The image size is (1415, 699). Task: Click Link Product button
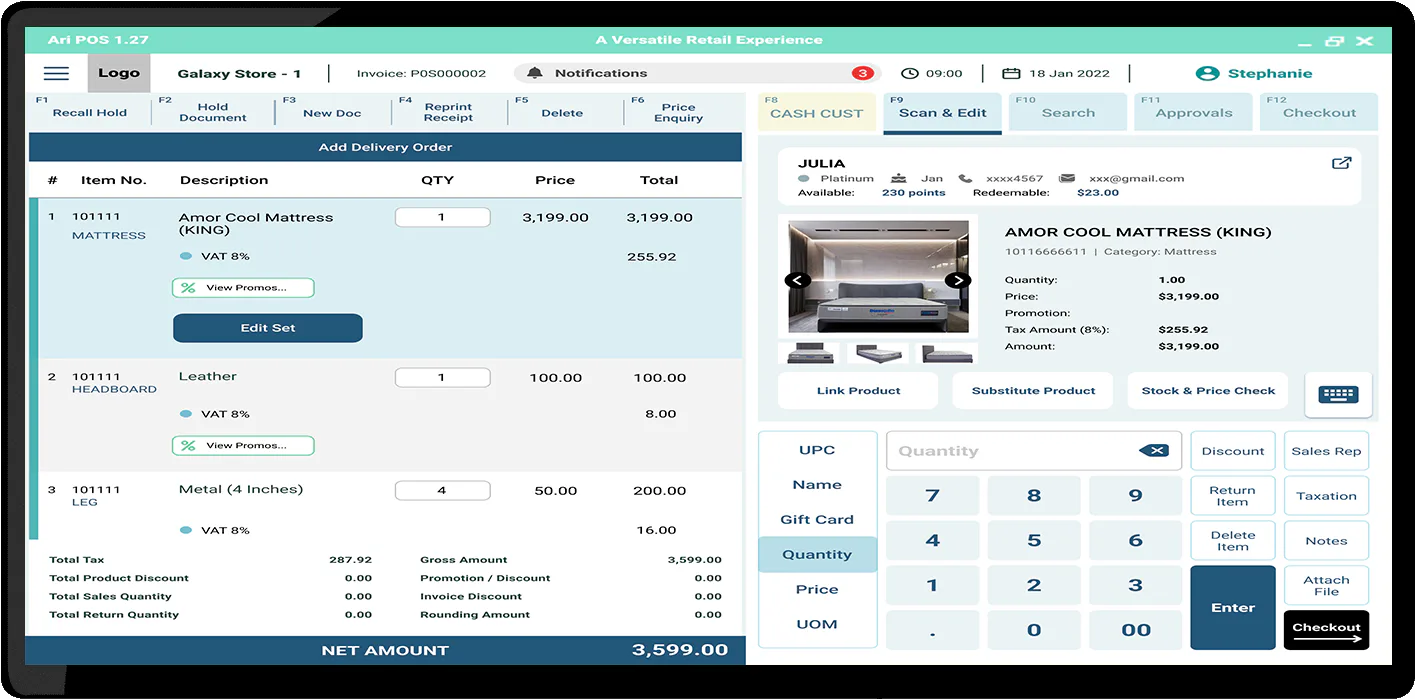coord(858,391)
